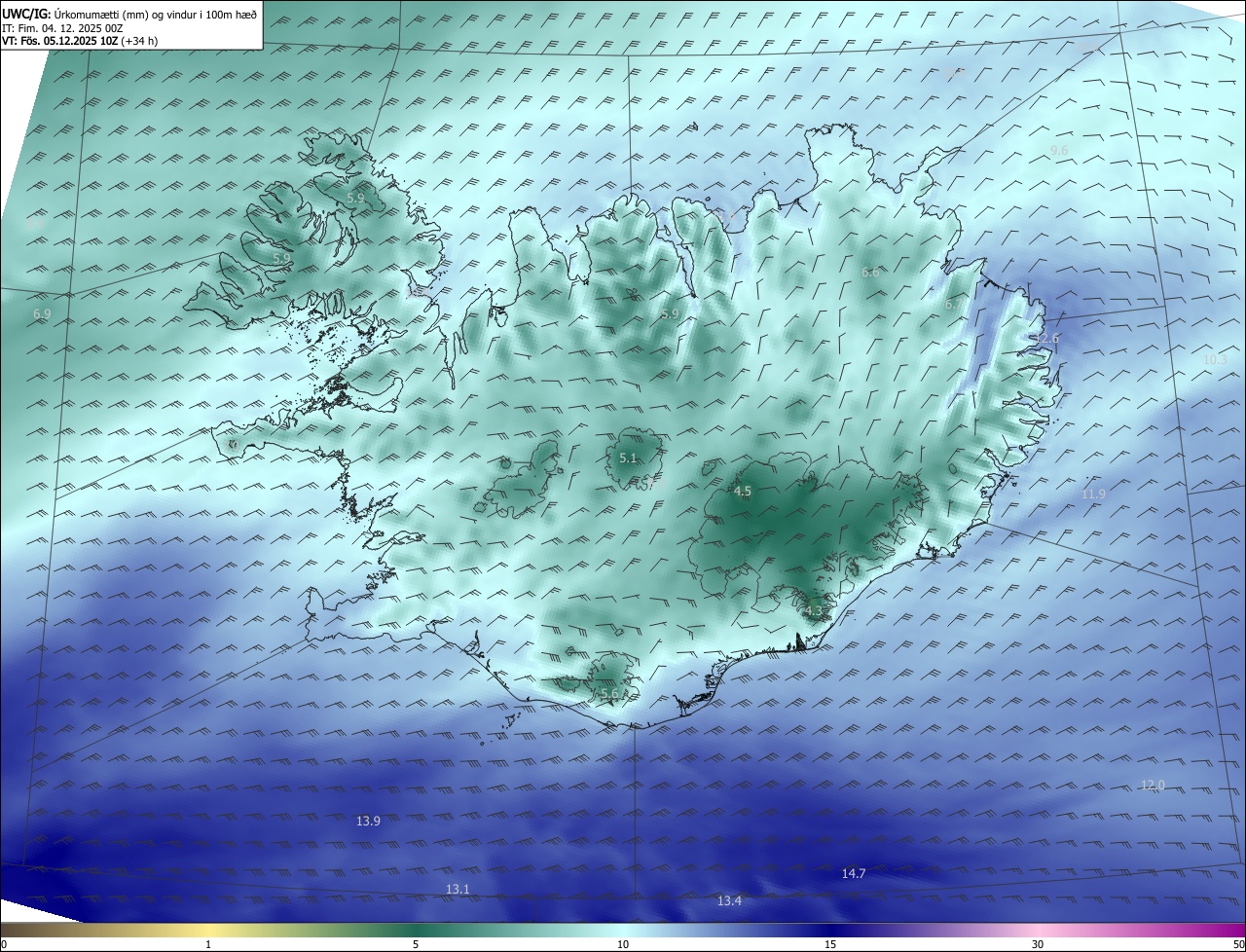Image resolution: width=1246 pixels, height=952 pixels.
Task: Click the valid time text 'VT: Fös. 05.12.2025 10Z (+34 h)'
Action: (x=80, y=41)
